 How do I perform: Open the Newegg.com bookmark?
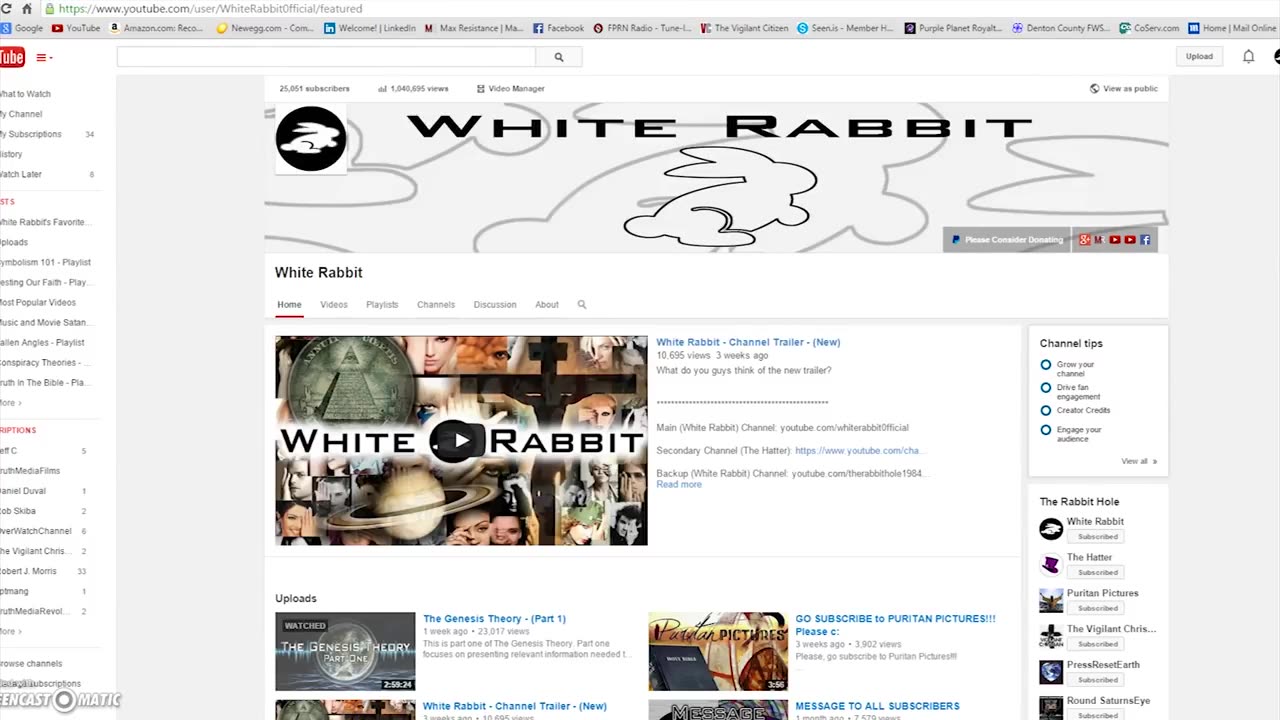point(265,28)
